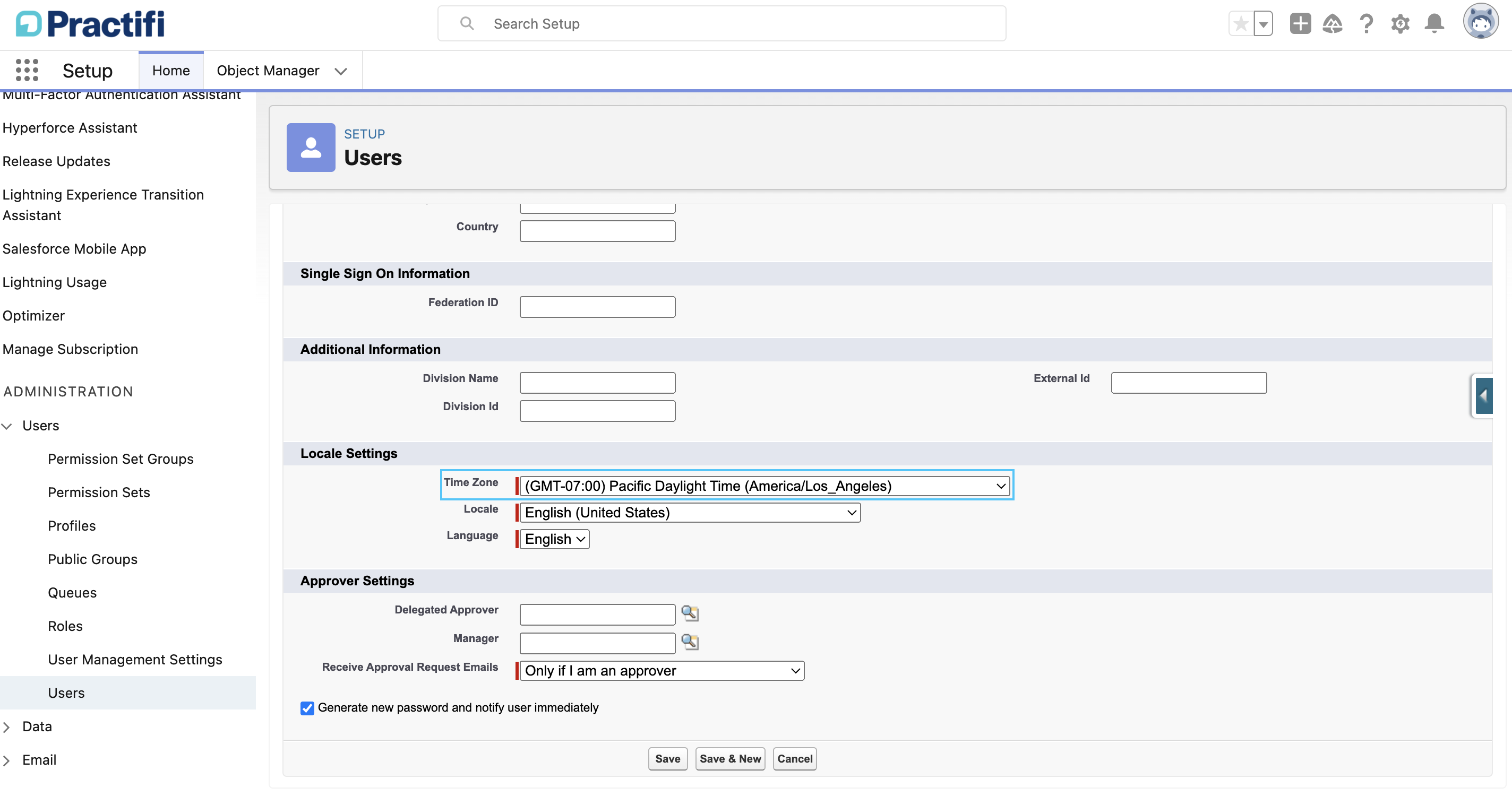
Task: Open the help question mark icon
Action: coord(1367,23)
